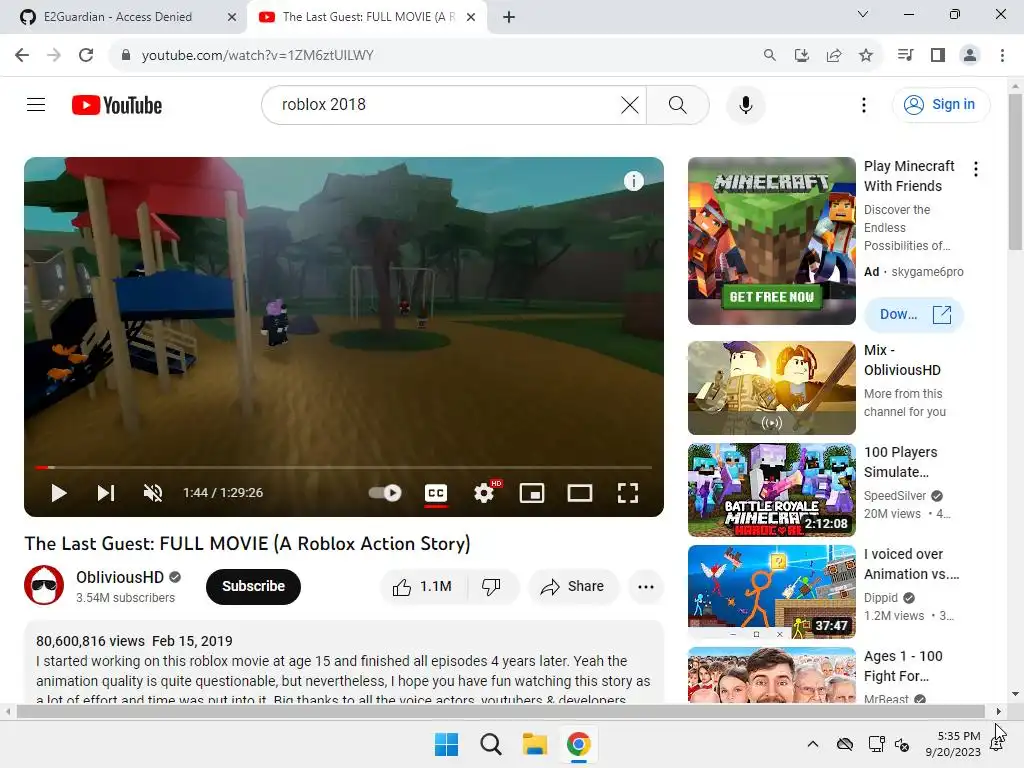Open the player settings gear
1024x768 pixels.
click(484, 493)
